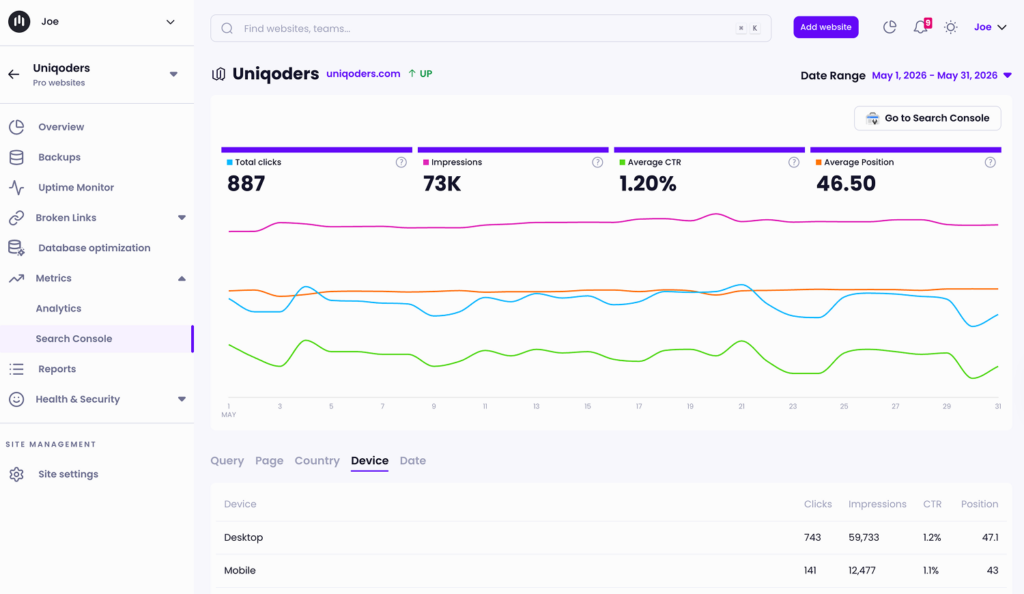The image size is (1024, 594).
Task: Toggle the Impressions metric card
Action: (513, 172)
